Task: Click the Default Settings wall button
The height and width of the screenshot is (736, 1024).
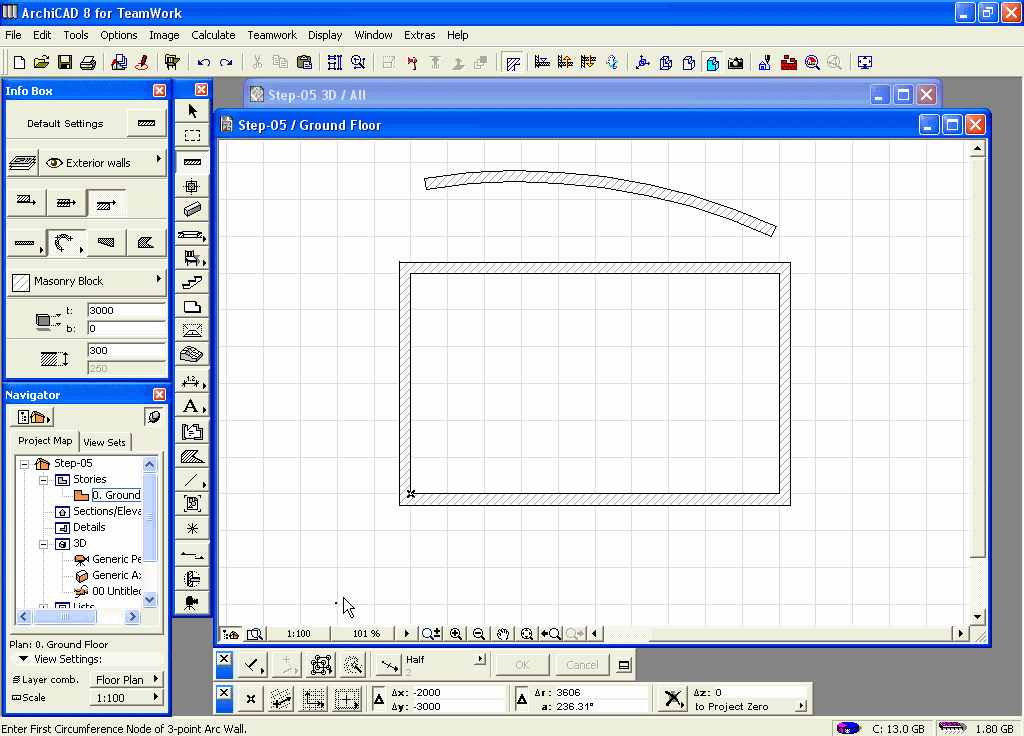Action: click(x=146, y=123)
